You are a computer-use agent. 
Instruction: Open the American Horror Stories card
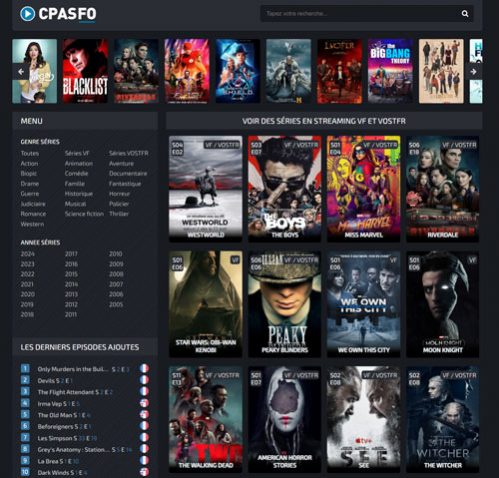285,419
